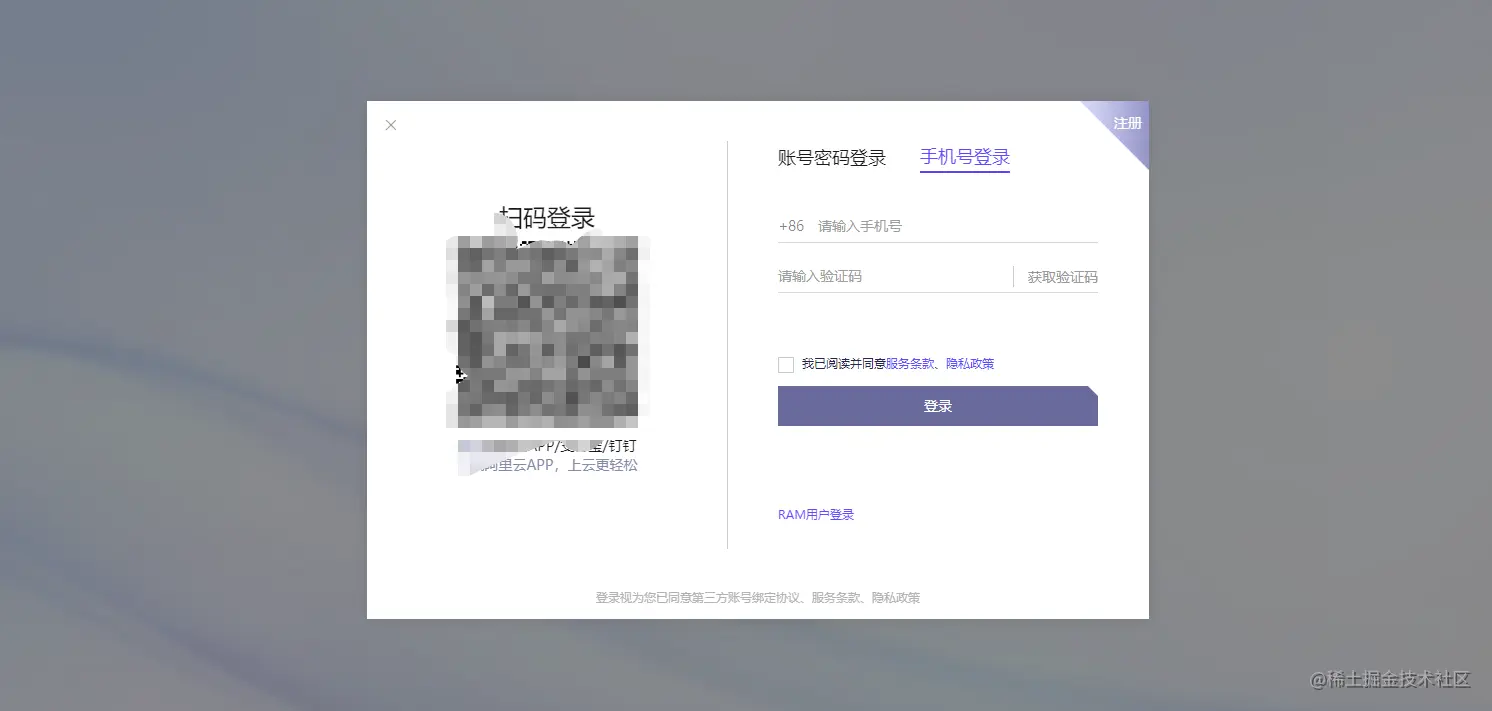Focus the 请输入验证码 code field
Viewport: 1492px width, 711px height.
pyautogui.click(x=893, y=276)
